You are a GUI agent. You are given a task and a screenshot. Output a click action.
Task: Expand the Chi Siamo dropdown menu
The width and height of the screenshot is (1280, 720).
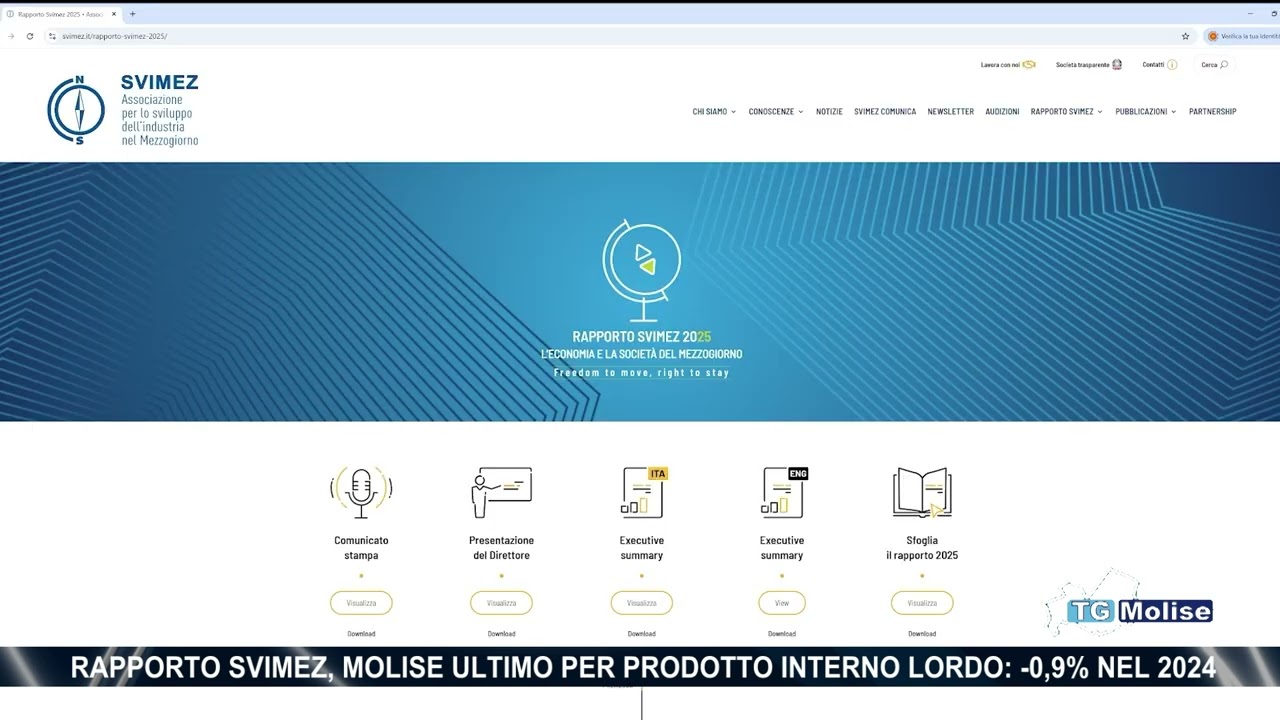point(714,112)
